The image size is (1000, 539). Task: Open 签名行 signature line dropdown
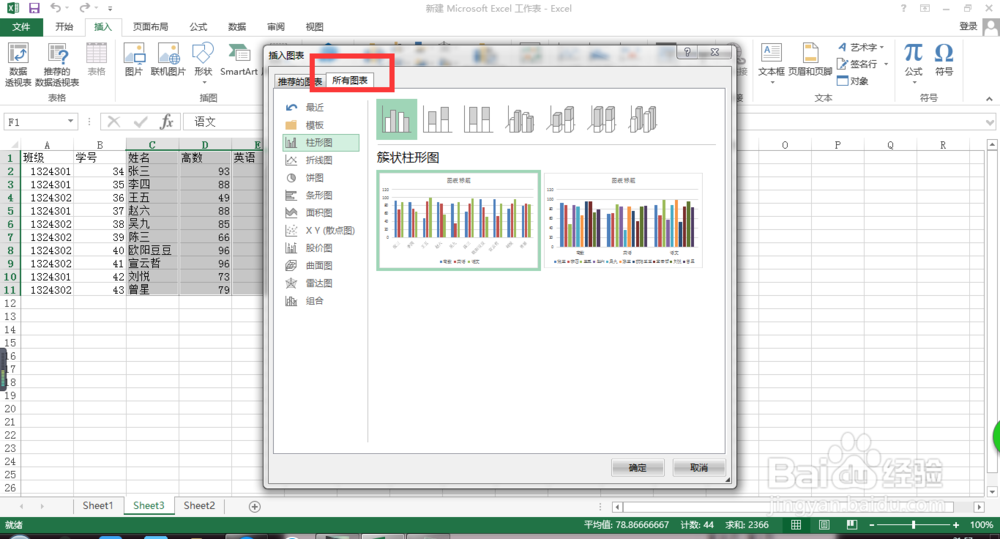[x=862, y=64]
